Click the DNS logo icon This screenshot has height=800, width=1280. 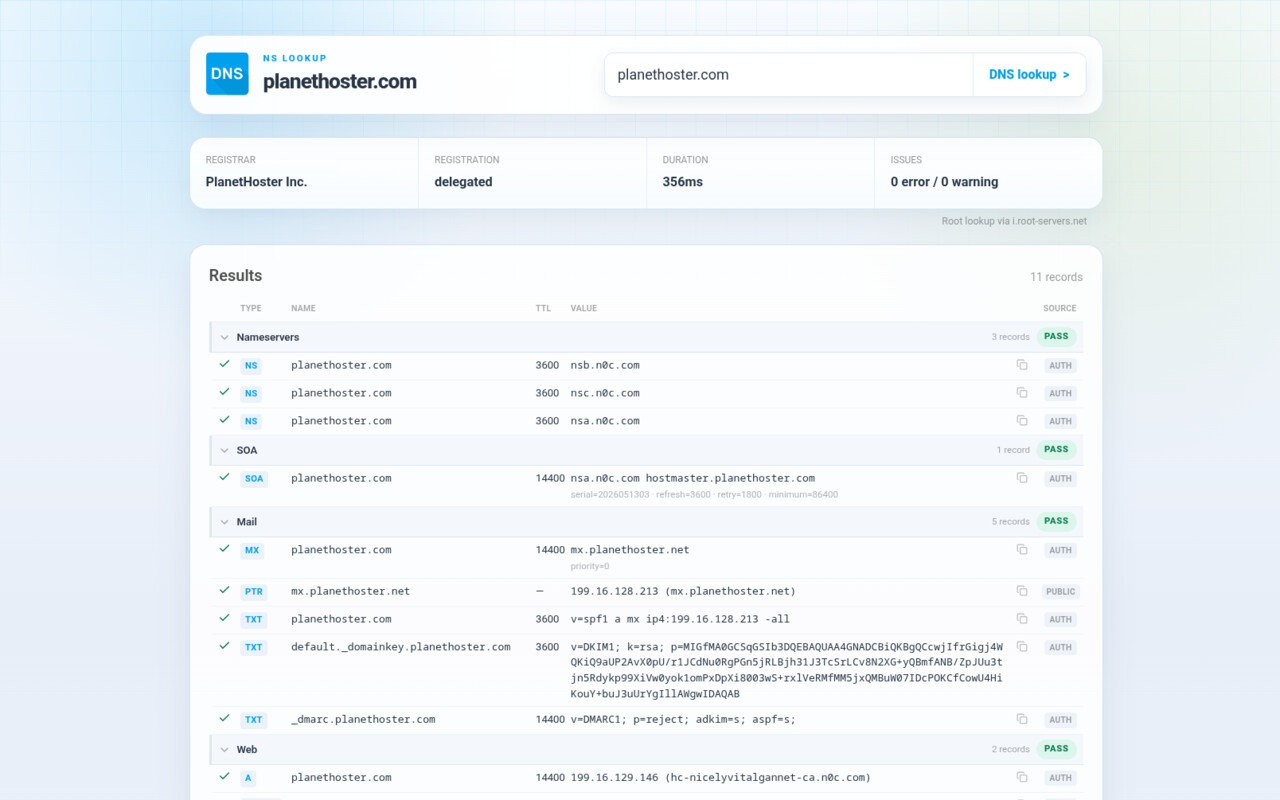coord(227,74)
